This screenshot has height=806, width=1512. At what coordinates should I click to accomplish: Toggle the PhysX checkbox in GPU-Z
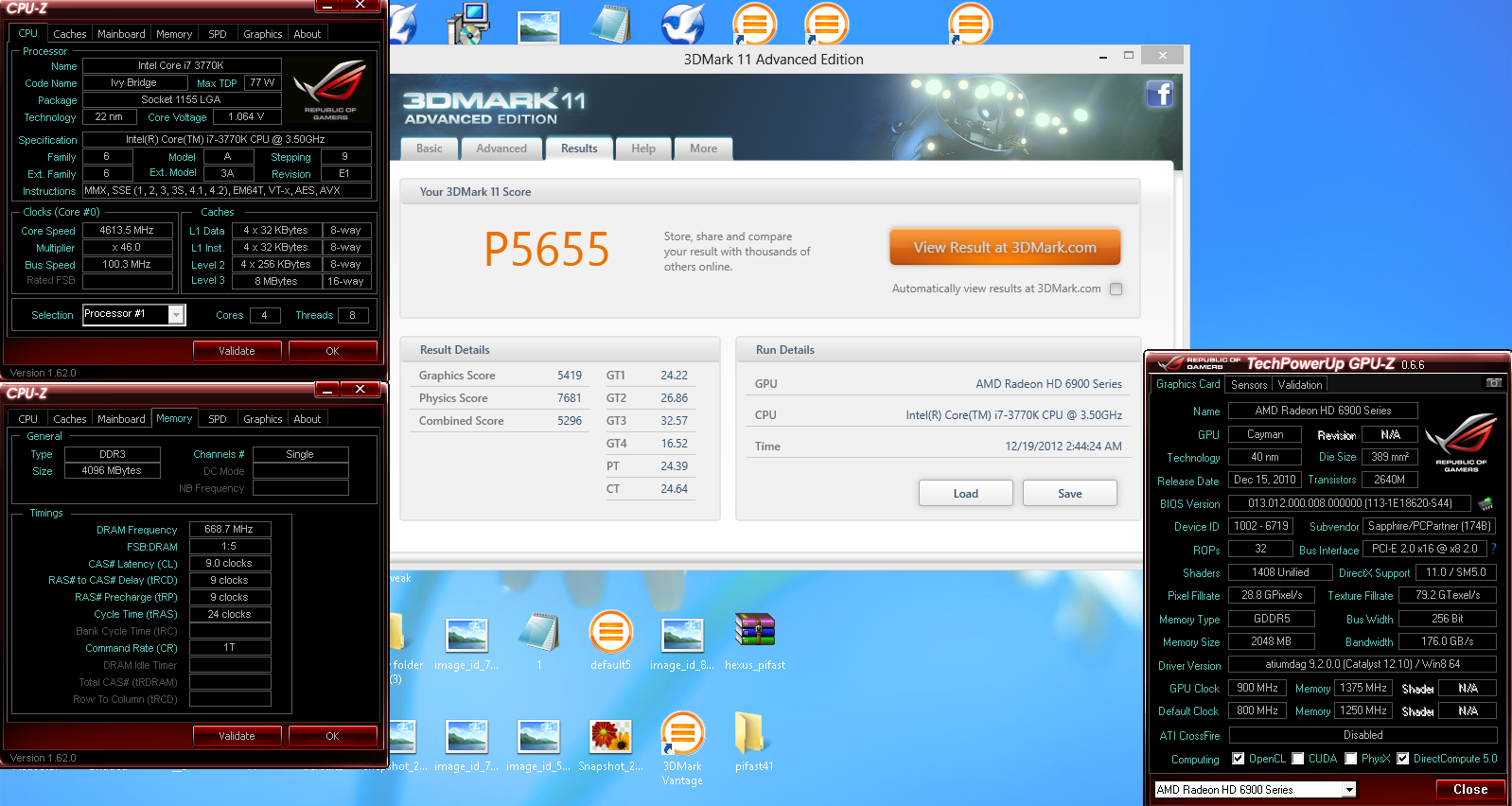pyautogui.click(x=1351, y=758)
